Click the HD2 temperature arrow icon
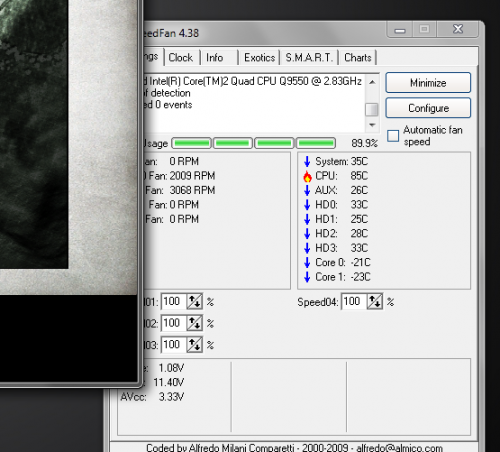 click(307, 234)
